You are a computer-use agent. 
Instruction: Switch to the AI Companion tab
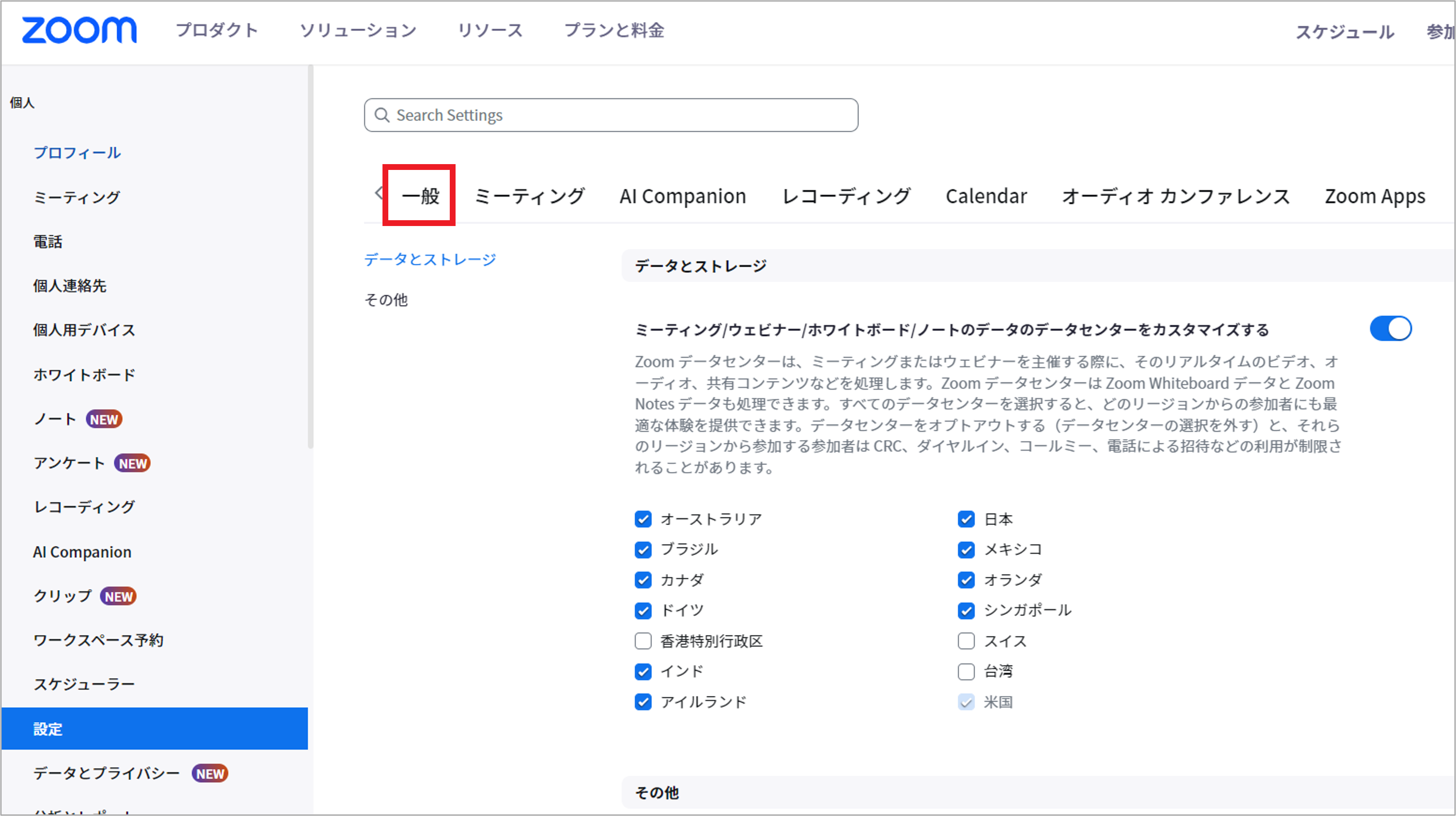[x=683, y=196]
